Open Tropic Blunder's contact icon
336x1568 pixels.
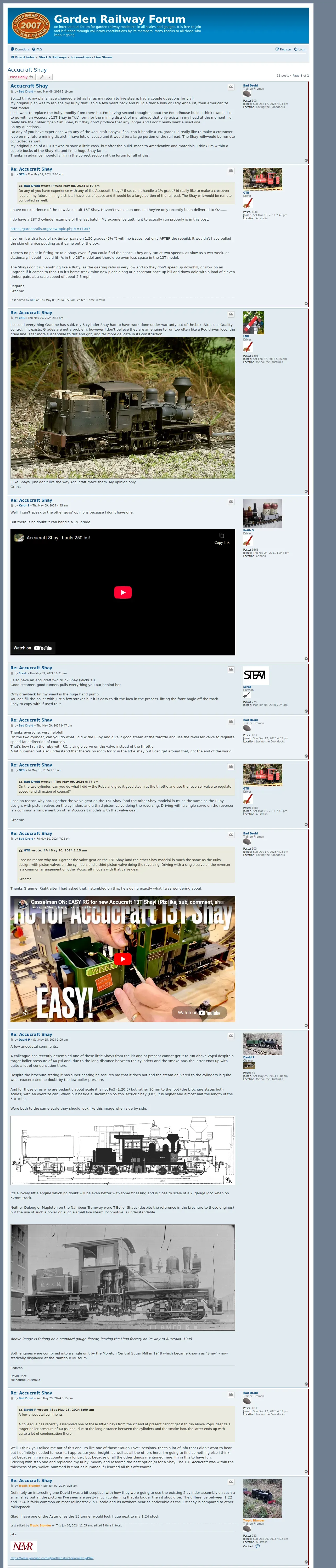tap(257, 1546)
